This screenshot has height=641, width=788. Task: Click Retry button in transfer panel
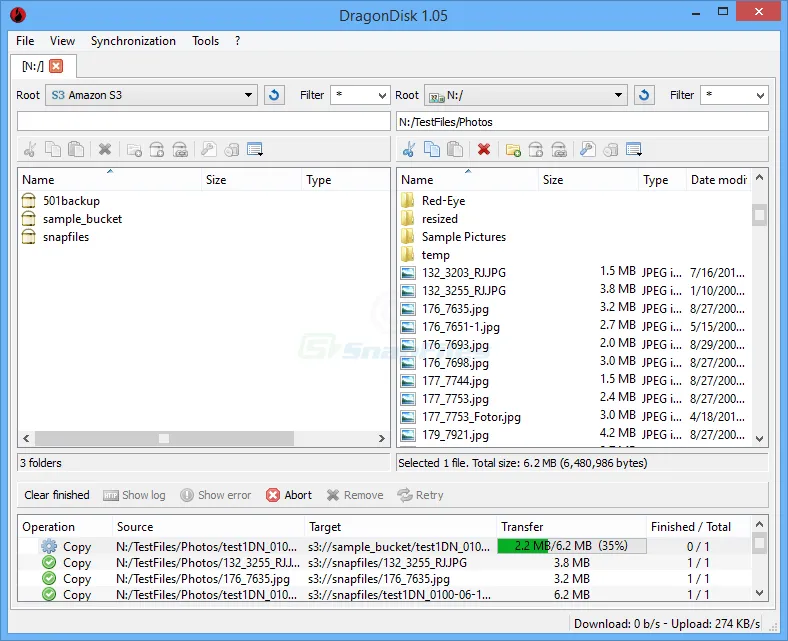click(x=420, y=495)
